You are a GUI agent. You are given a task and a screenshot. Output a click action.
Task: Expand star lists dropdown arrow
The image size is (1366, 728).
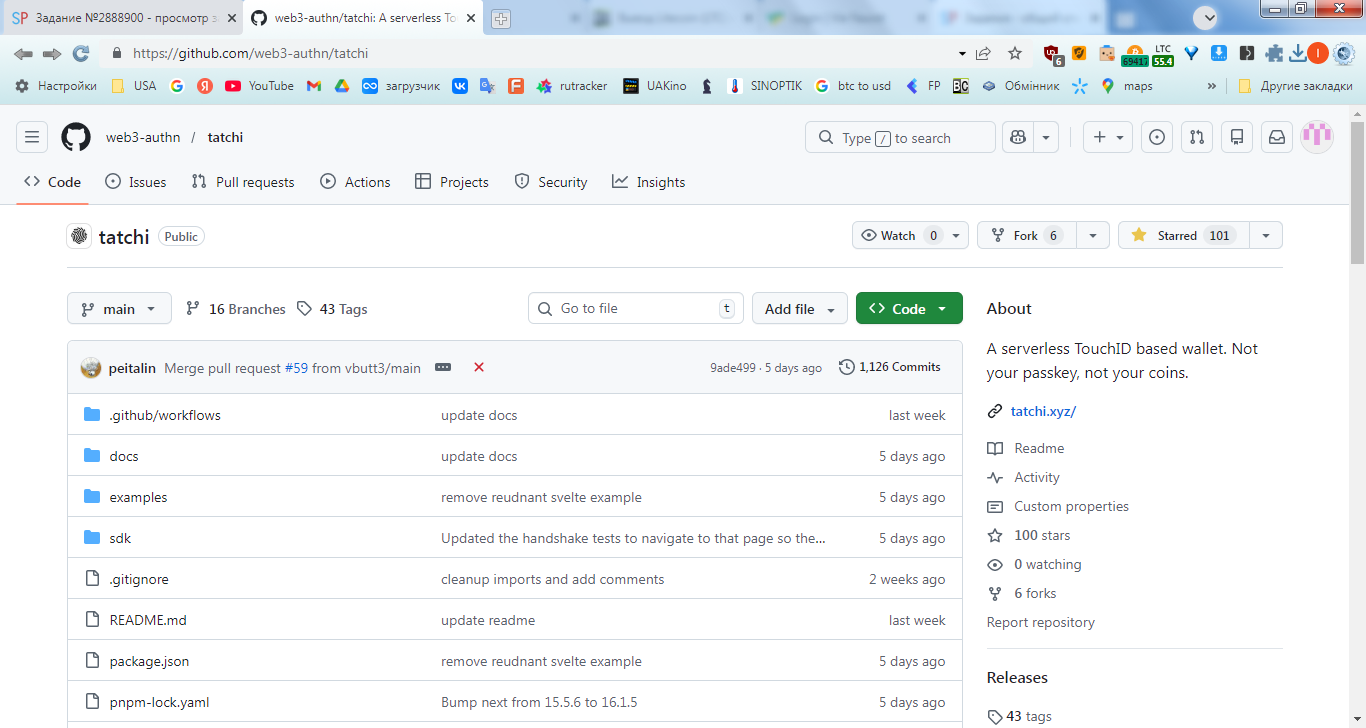coord(1266,235)
